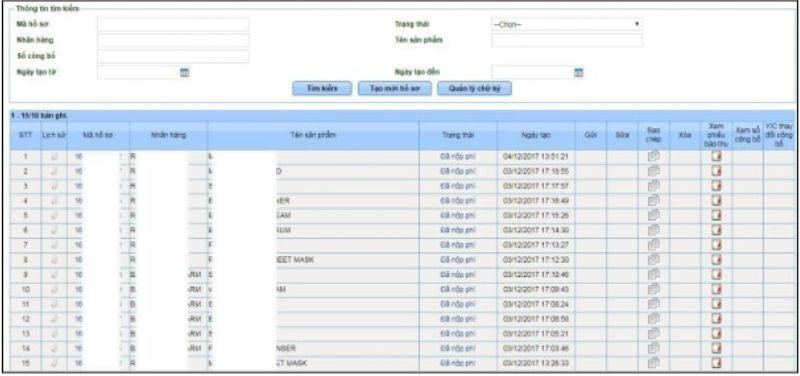800x376 pixels.
Task: Select Đã nộp phí status in row 8
Action: point(458,260)
